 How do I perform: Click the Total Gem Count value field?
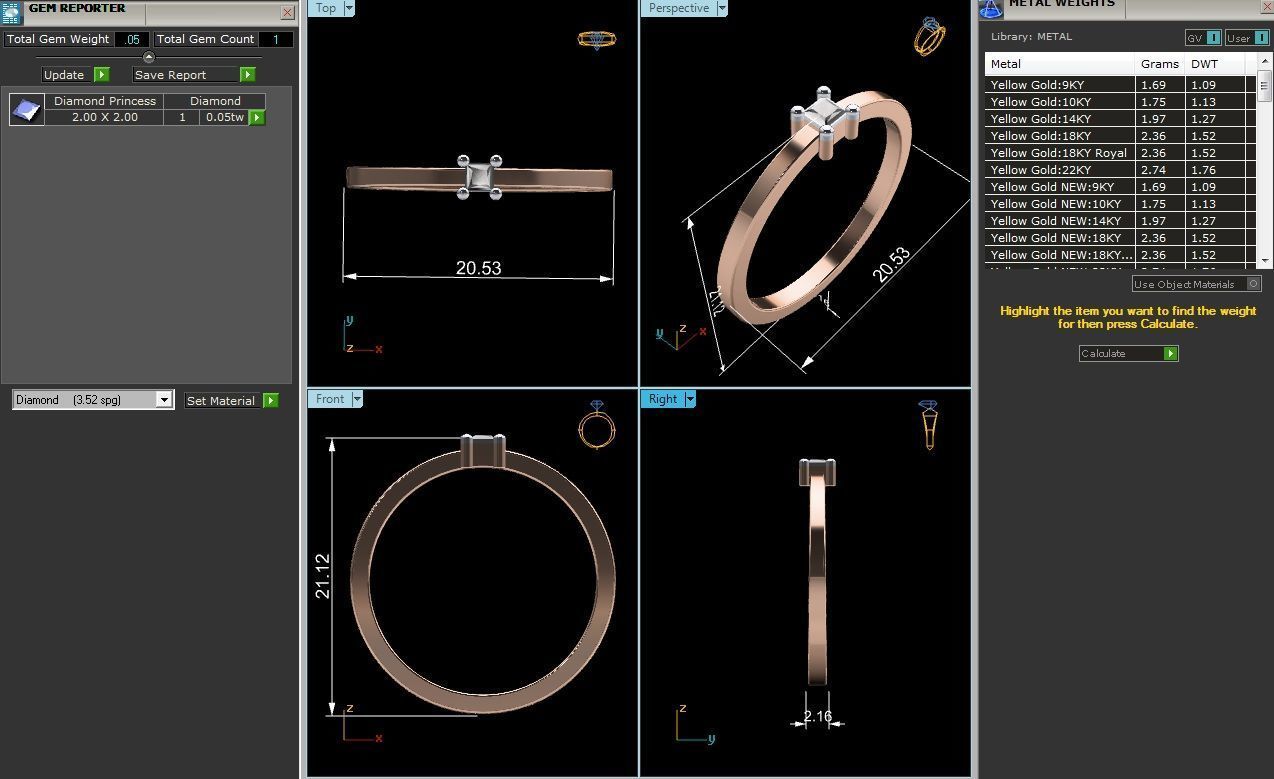(276, 40)
